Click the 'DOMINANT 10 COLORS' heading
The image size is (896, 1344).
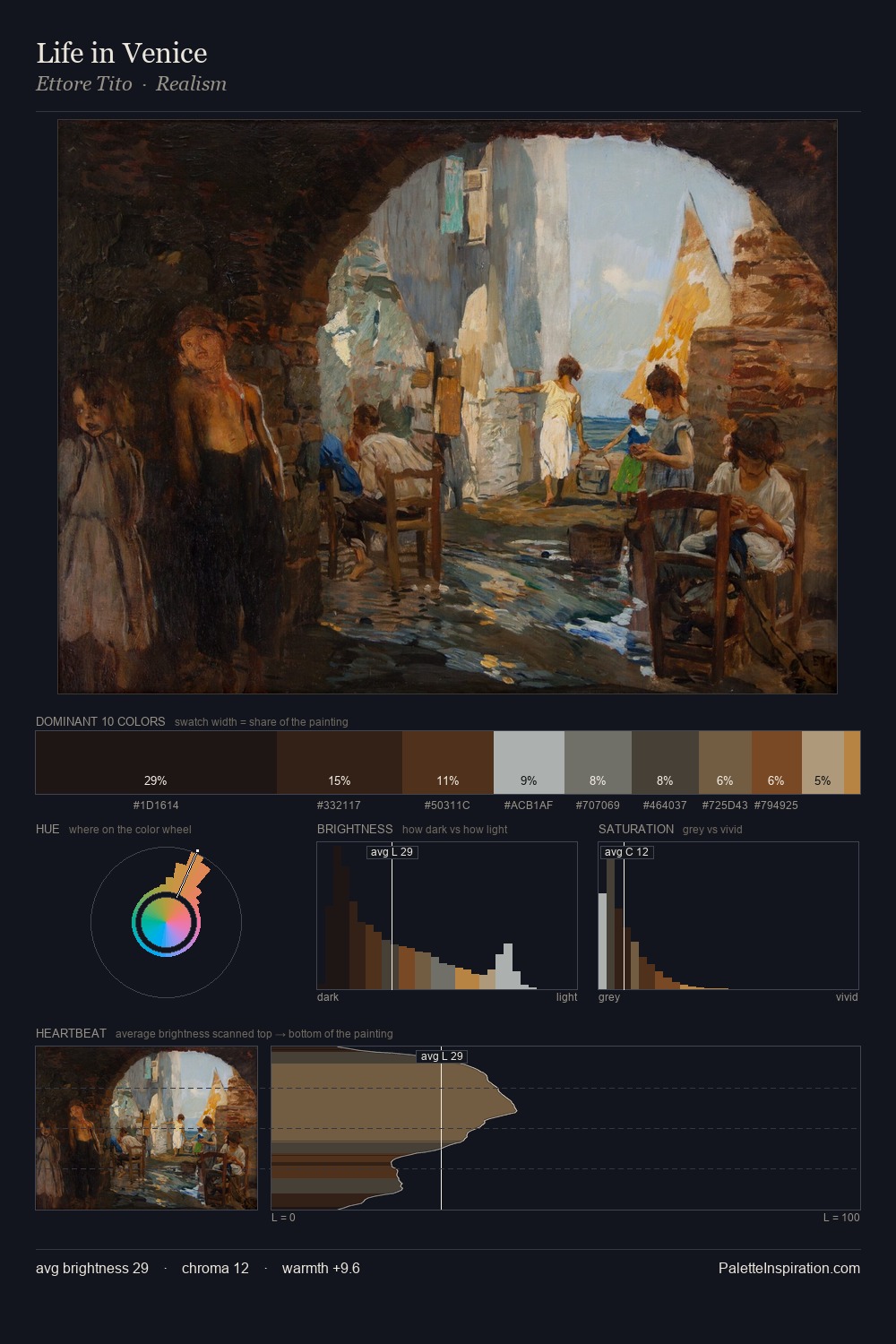[100, 721]
